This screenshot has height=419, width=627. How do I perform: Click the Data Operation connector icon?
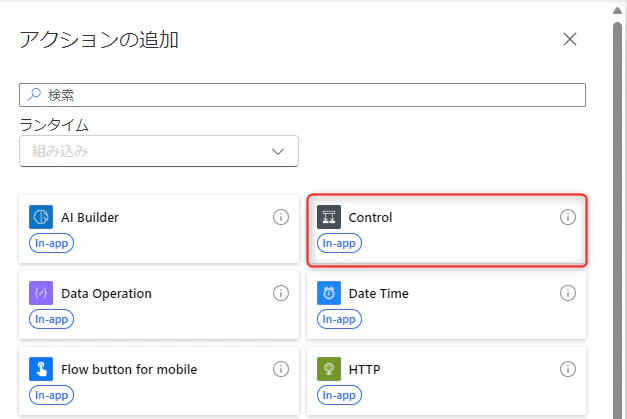click(41, 293)
